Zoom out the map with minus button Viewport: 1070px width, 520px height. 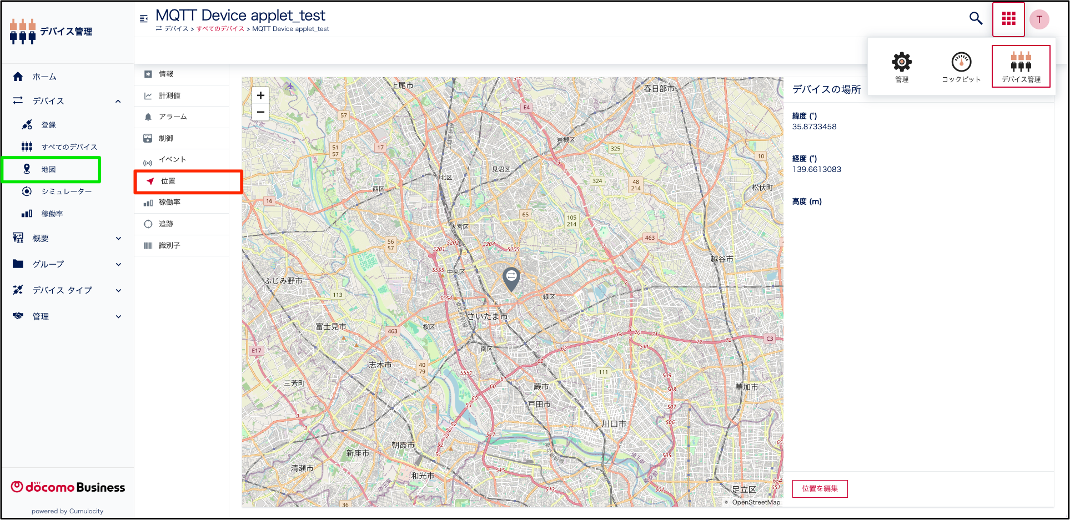(x=260, y=112)
